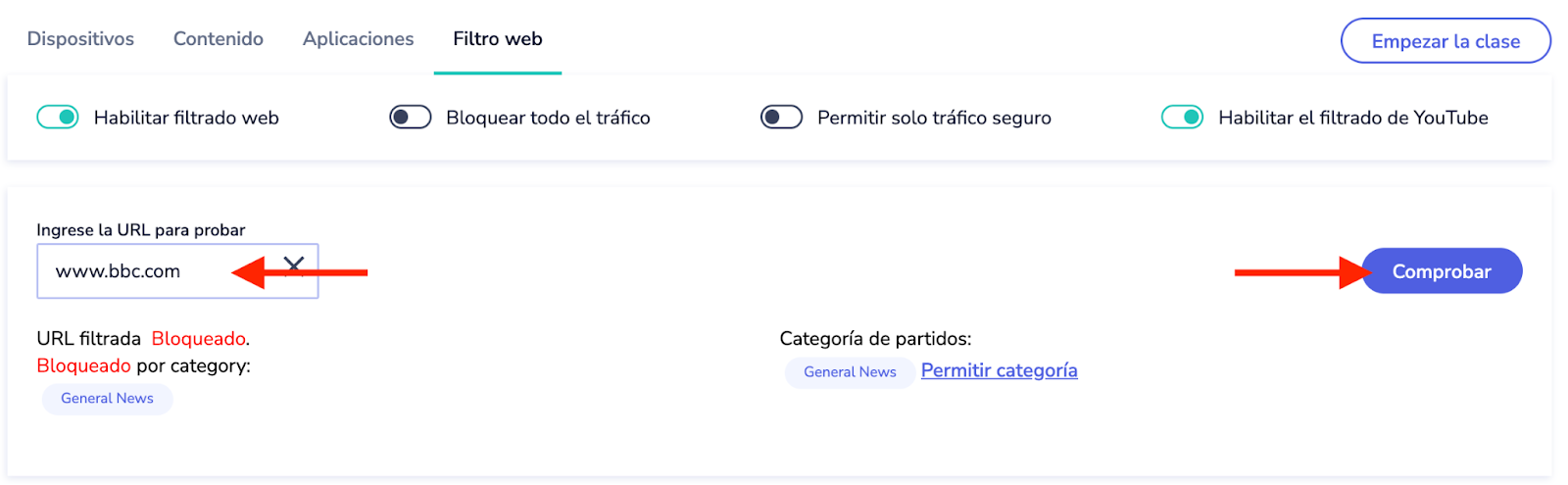The height and width of the screenshot is (485, 1568).
Task: Click the 'Ingrese la URL para probar' label
Action: pos(140,230)
